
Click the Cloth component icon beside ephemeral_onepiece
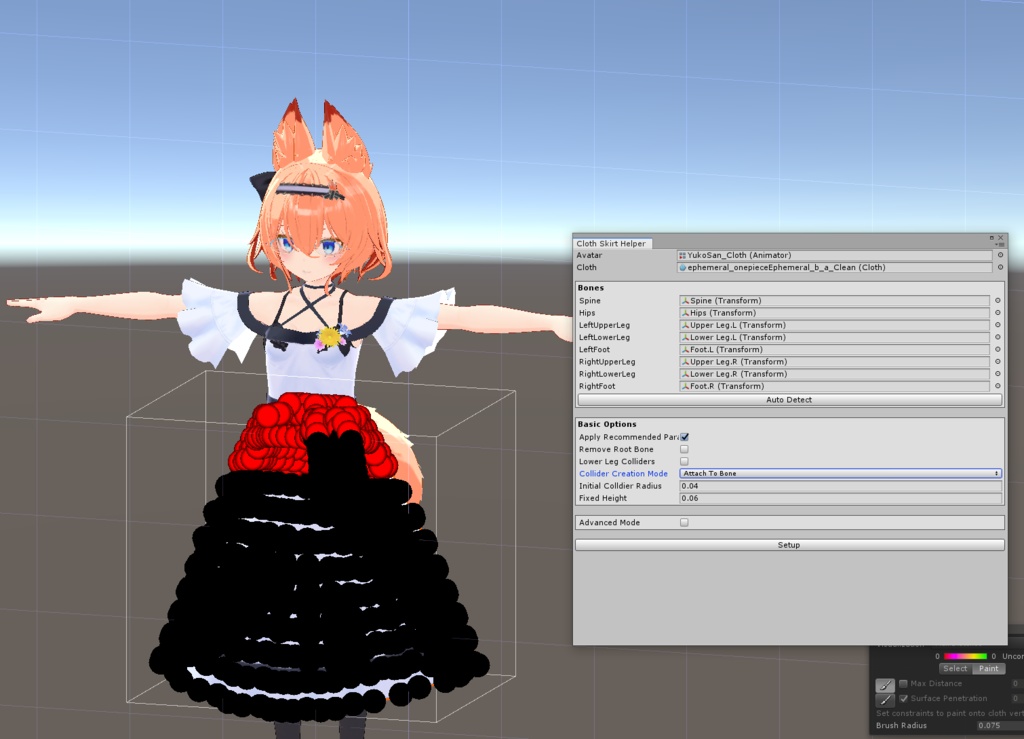682,267
